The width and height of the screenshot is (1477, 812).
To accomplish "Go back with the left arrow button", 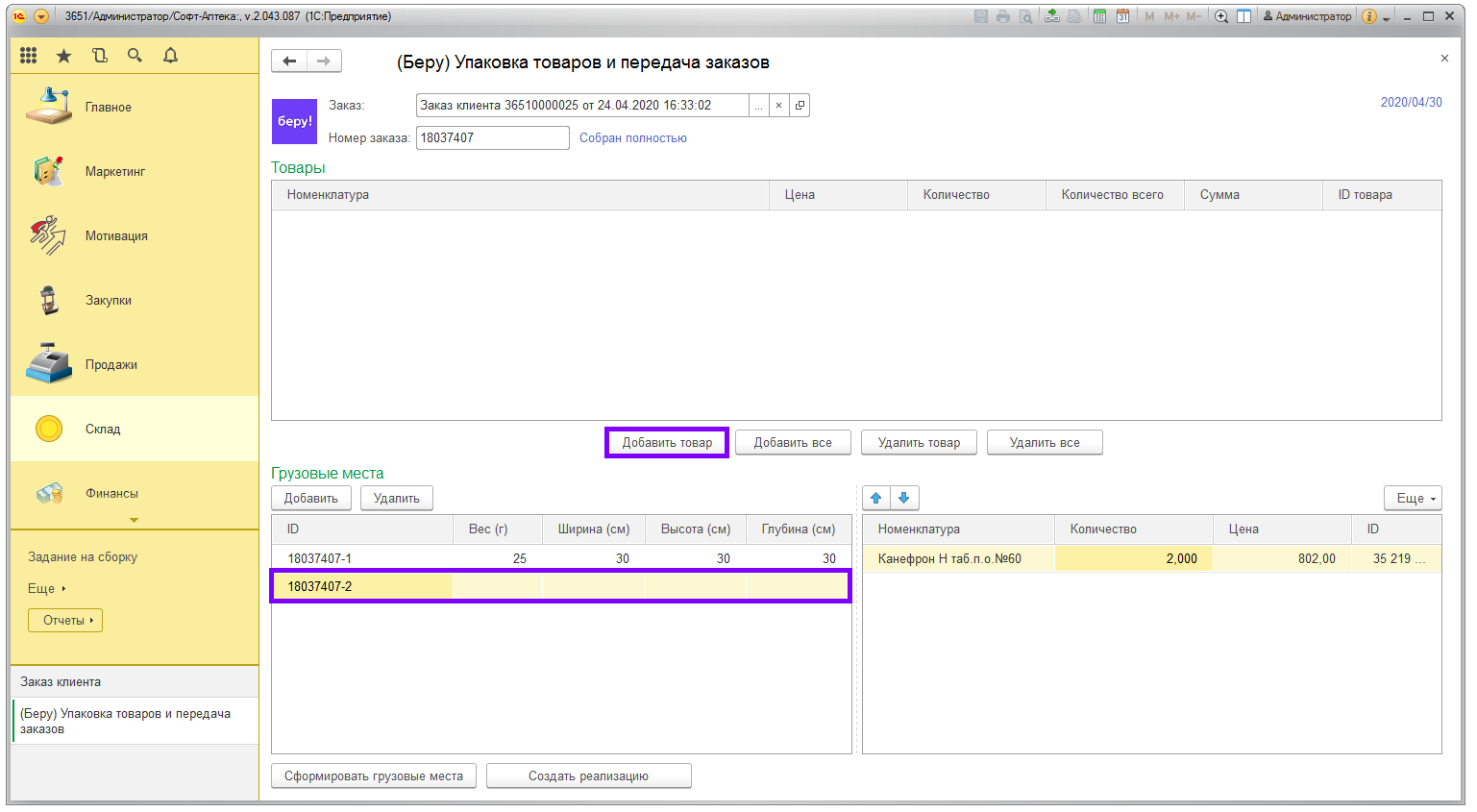I will [289, 62].
